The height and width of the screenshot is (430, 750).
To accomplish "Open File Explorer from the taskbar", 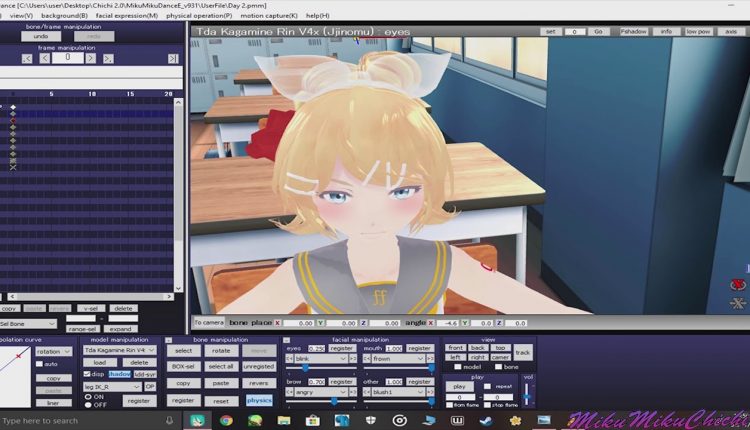I will point(284,420).
